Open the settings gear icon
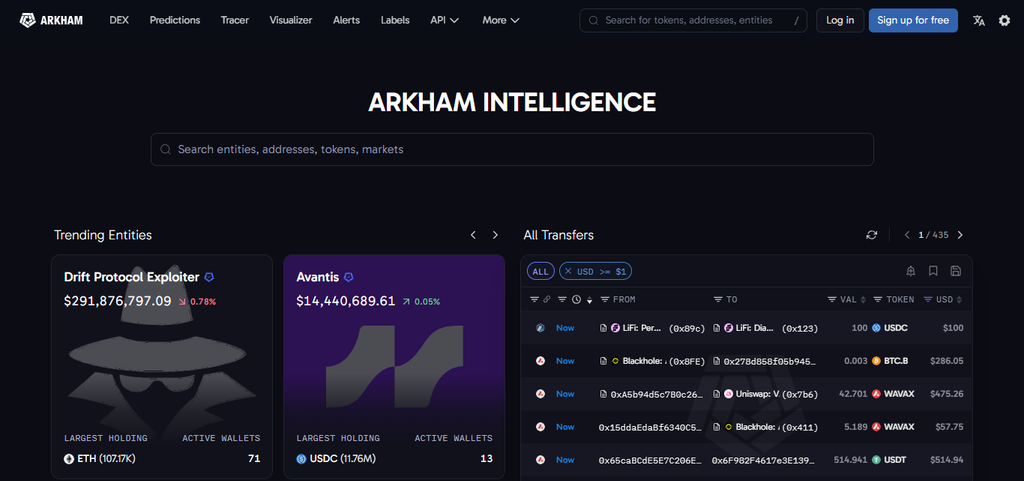 point(1004,20)
